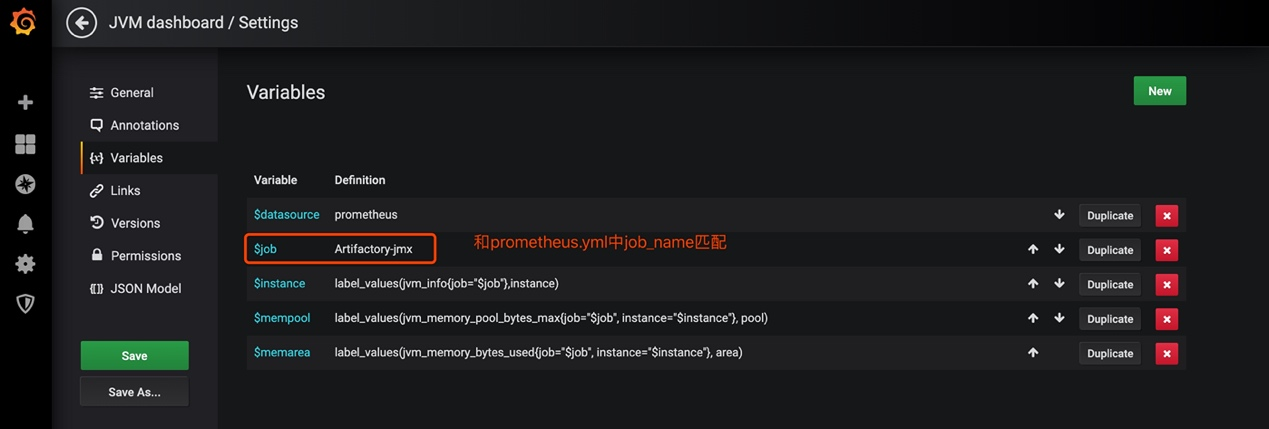Open the Dashboards grid icon in sidebar
Screen dimensions: 1269x429
[x=25, y=144]
